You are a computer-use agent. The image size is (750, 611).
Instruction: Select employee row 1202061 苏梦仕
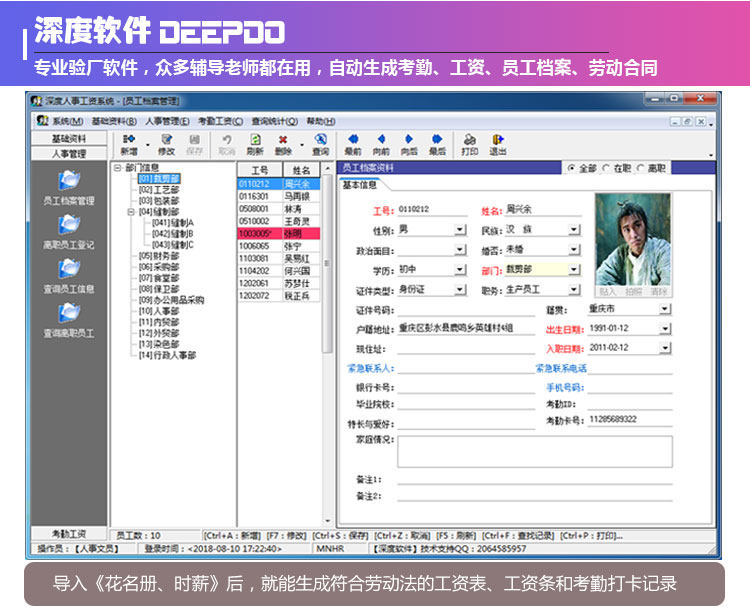pyautogui.click(x=279, y=283)
